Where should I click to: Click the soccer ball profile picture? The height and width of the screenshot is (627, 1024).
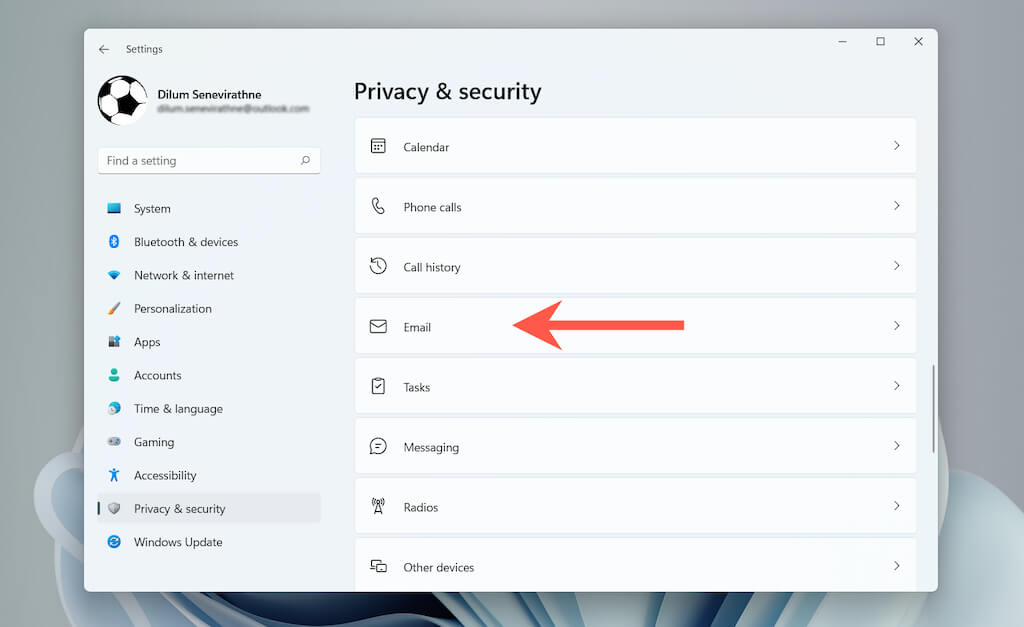(x=122, y=100)
